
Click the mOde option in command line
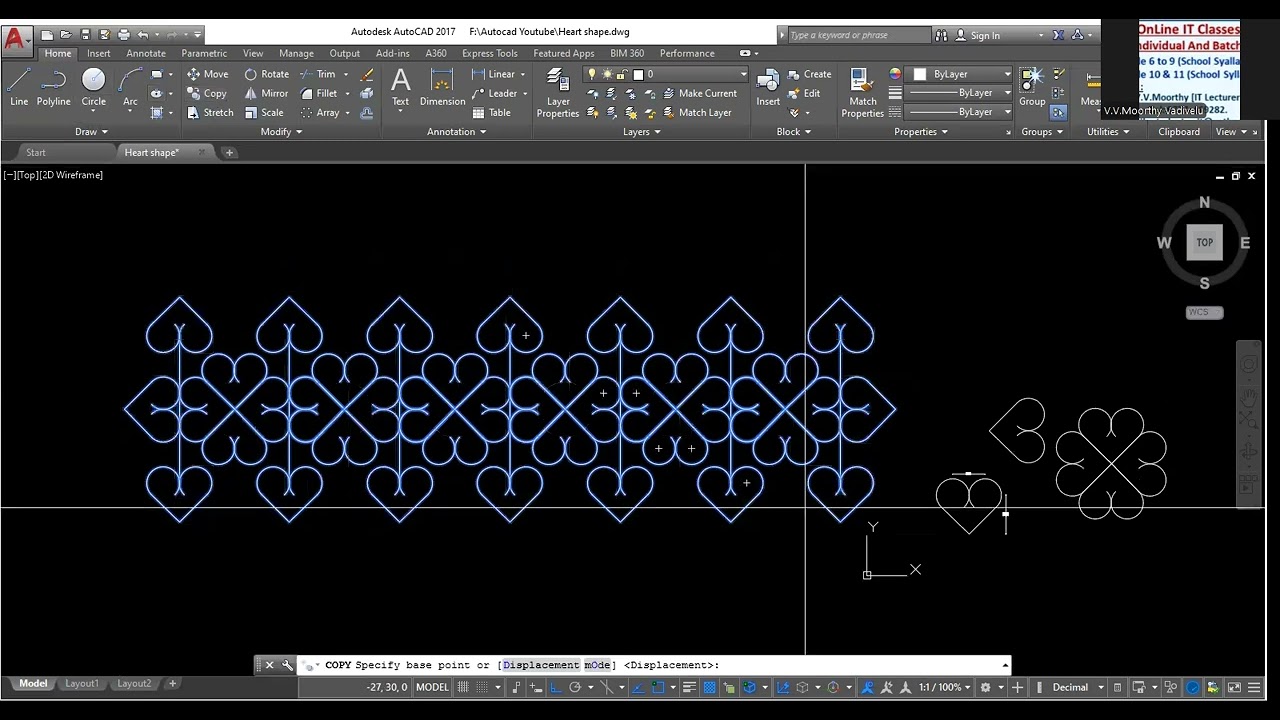pos(597,665)
